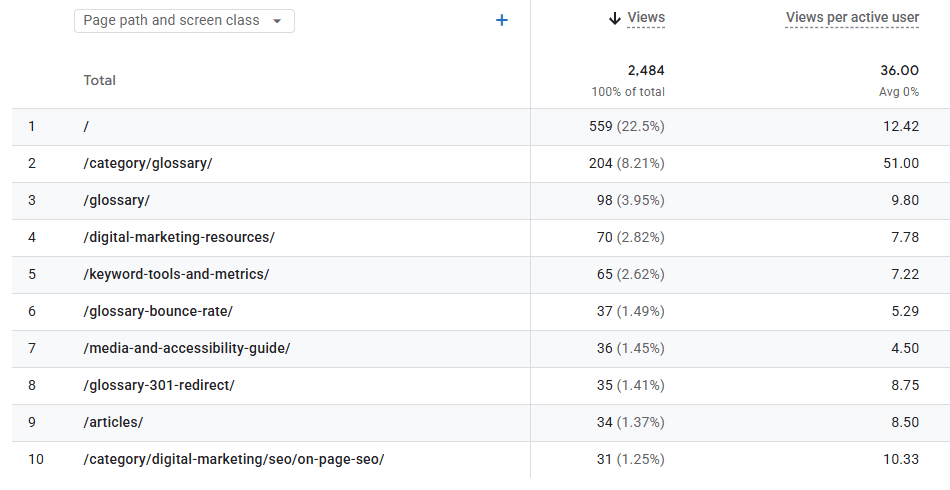Image resolution: width=950 pixels, height=490 pixels.
Task: Select the /media-and-accessibility-guide/ page path
Action: [x=187, y=348]
